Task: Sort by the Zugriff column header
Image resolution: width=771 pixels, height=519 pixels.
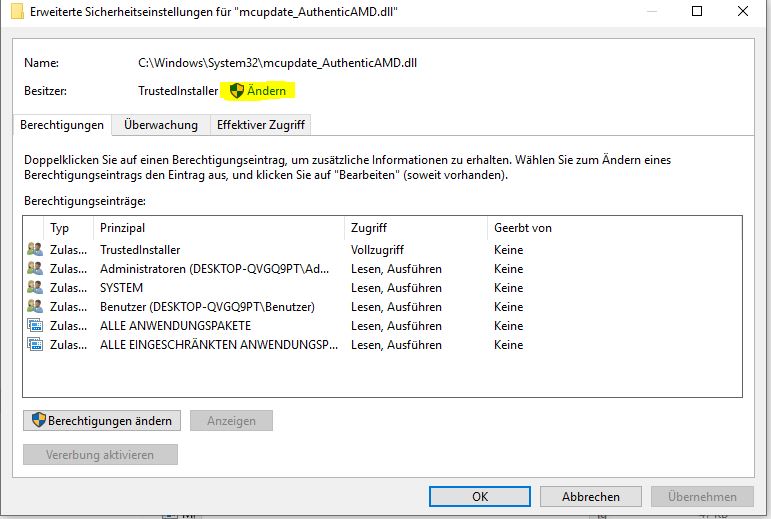Action: click(x=416, y=228)
